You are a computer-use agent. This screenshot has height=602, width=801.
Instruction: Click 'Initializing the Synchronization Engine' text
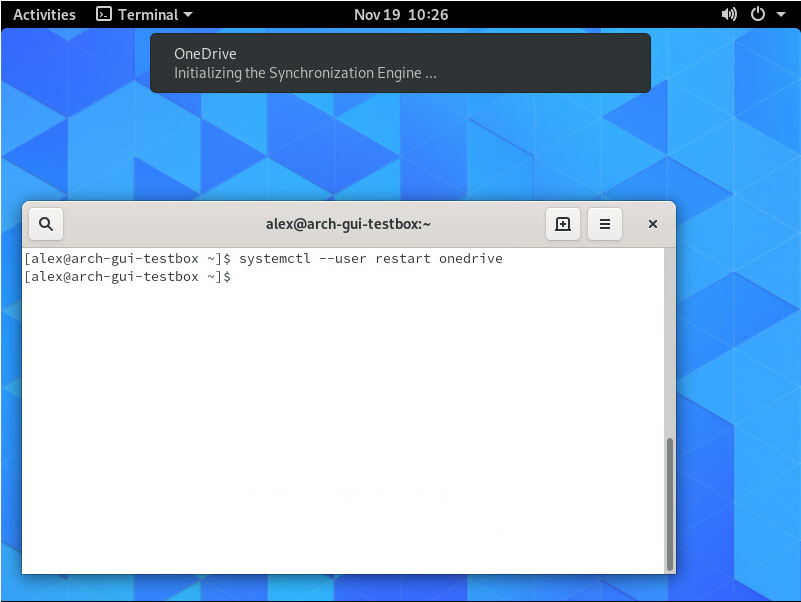coord(305,73)
